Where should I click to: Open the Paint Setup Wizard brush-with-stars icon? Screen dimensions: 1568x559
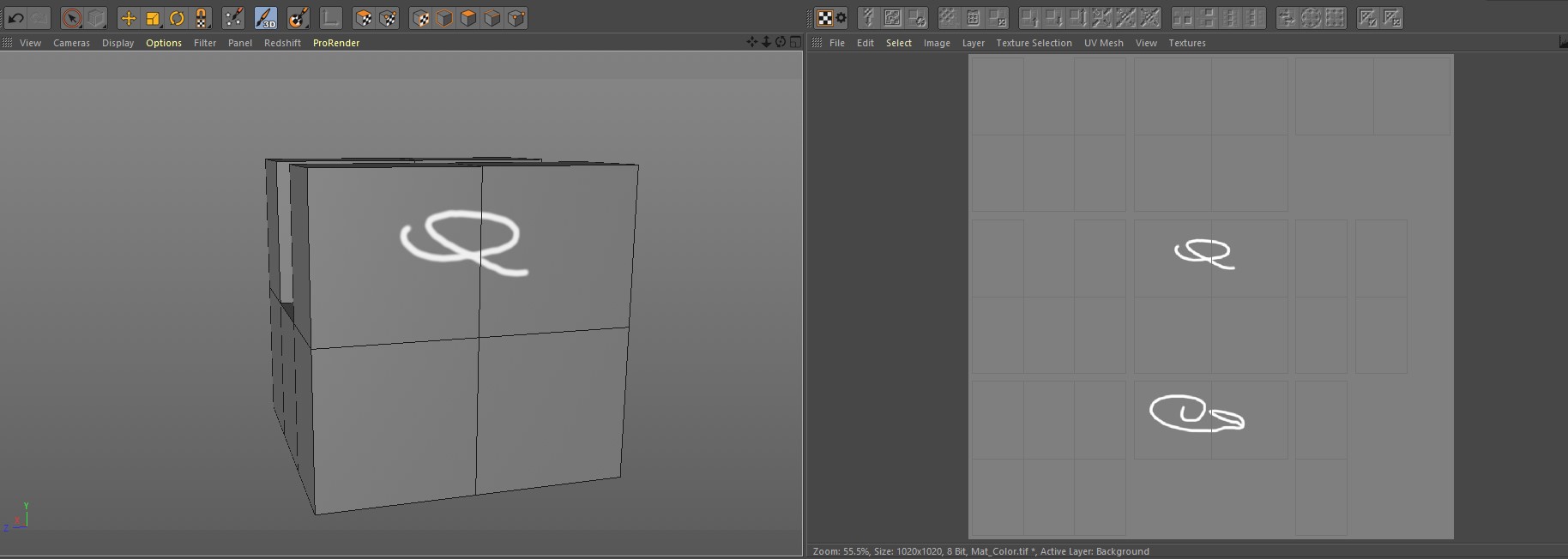(233, 18)
